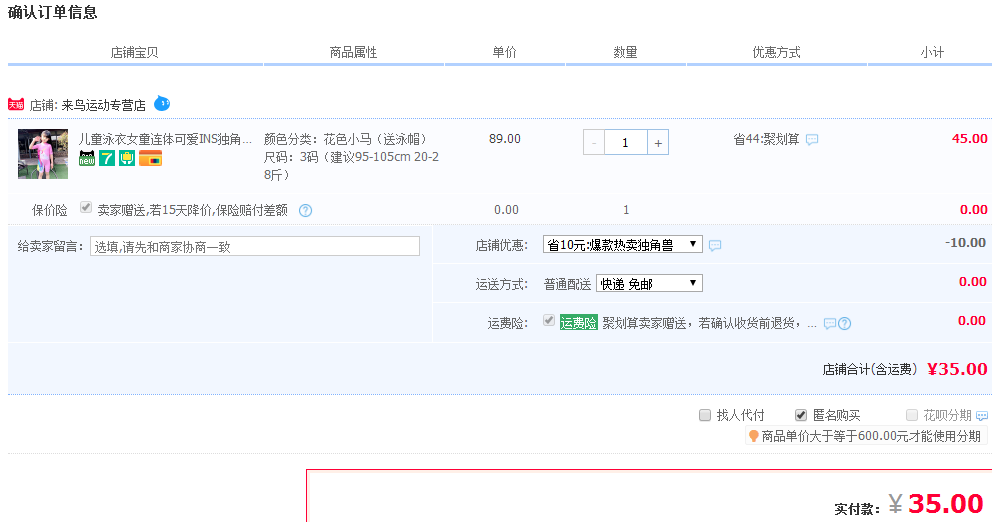Click the 省44:聚划算 discount text

click(x=766, y=139)
